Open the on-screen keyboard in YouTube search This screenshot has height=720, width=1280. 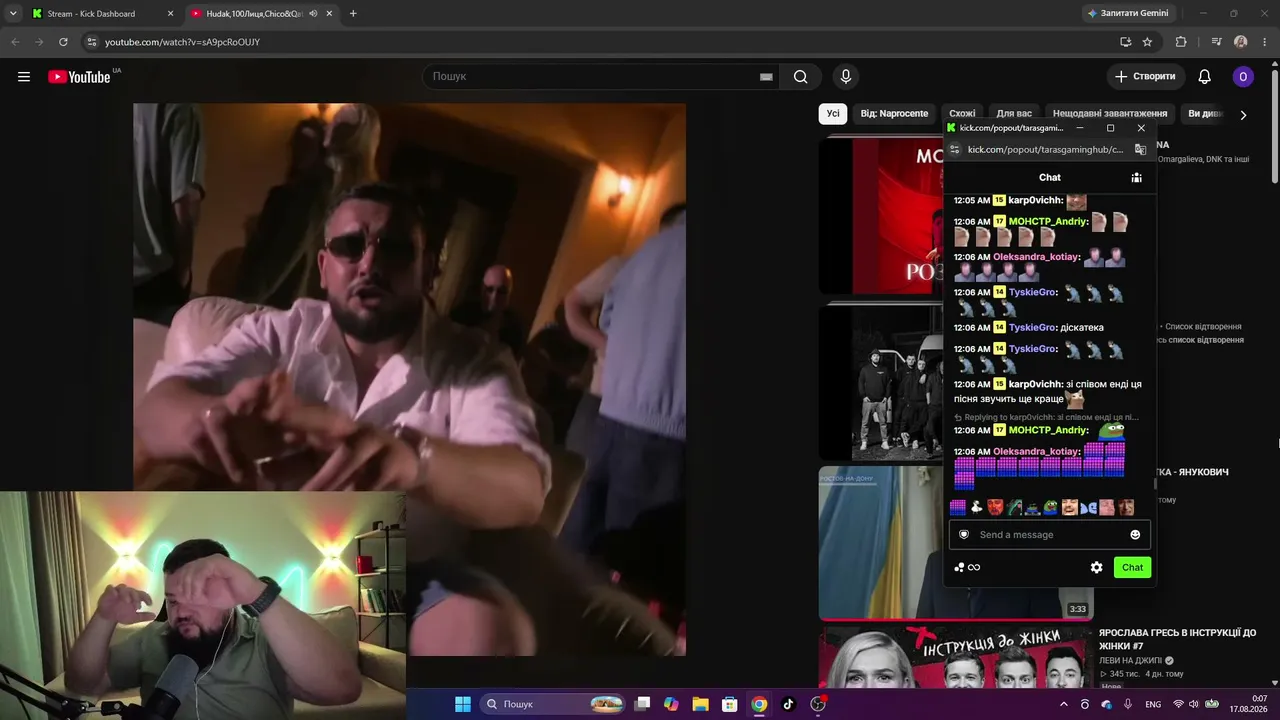[766, 77]
